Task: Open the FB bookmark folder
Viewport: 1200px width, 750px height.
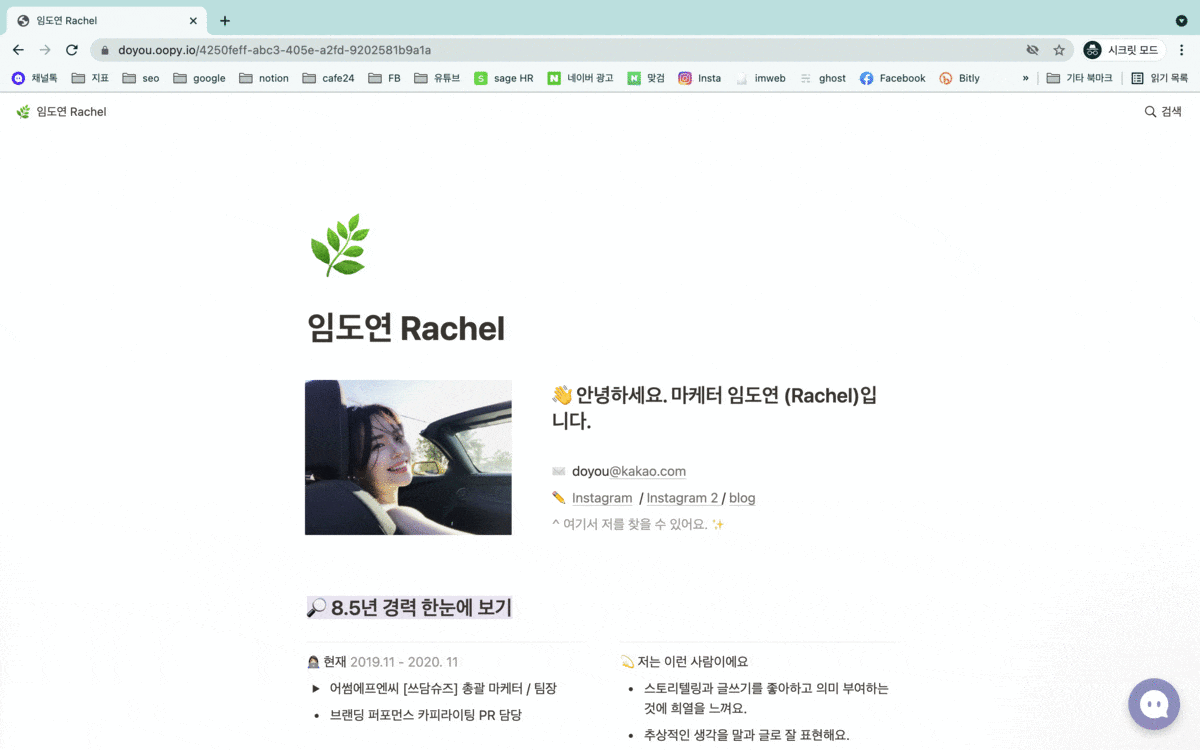Action: click(384, 78)
